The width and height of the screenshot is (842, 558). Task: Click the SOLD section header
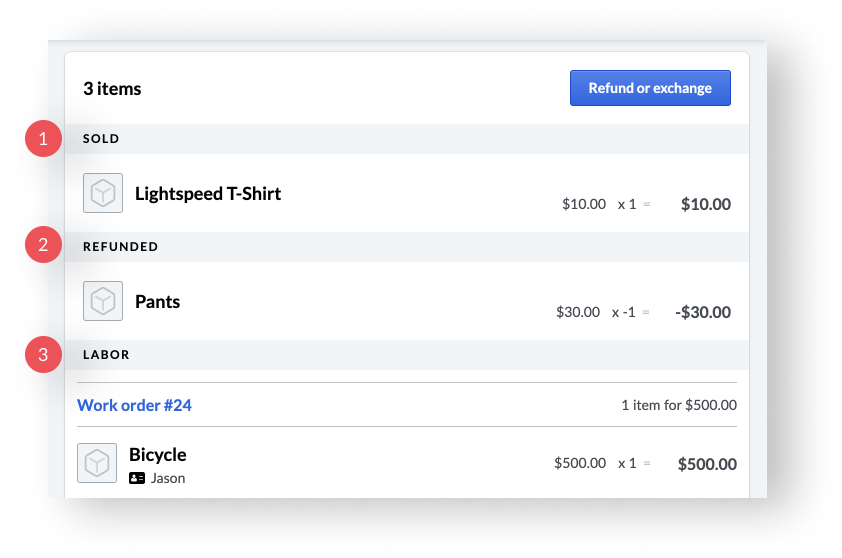[x=407, y=139]
